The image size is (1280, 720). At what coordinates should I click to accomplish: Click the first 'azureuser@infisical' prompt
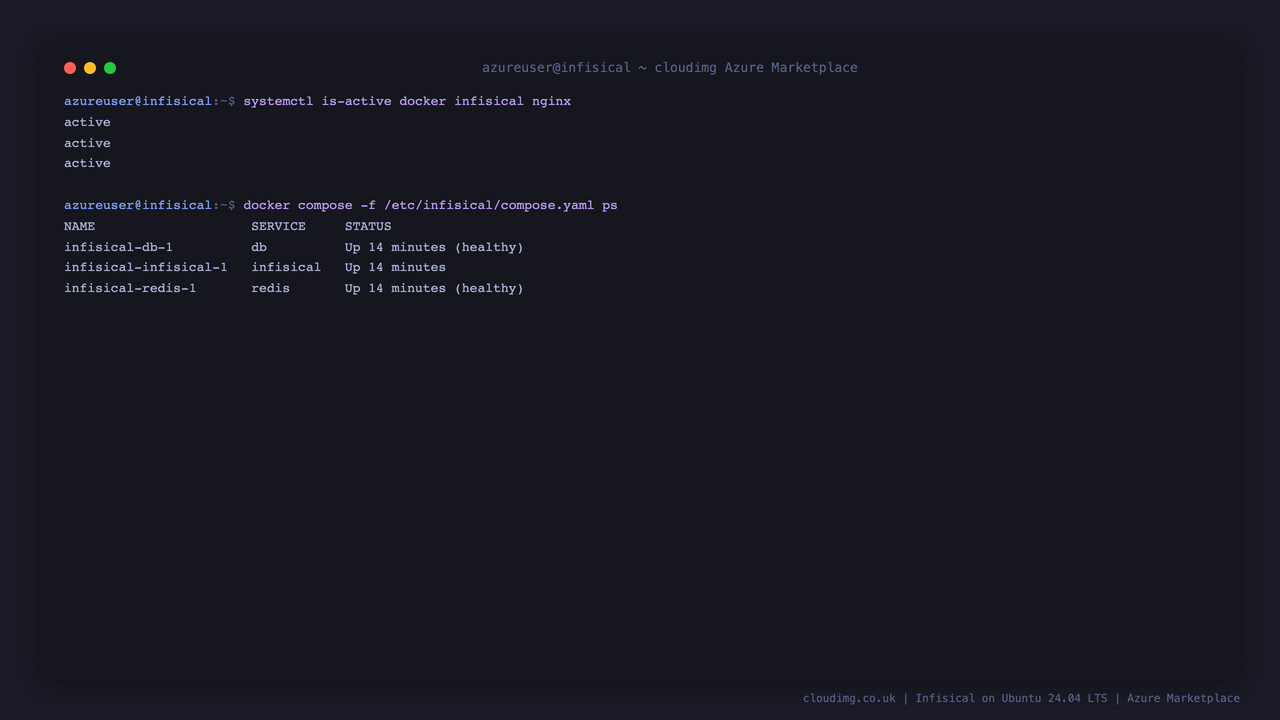pyautogui.click(x=138, y=101)
